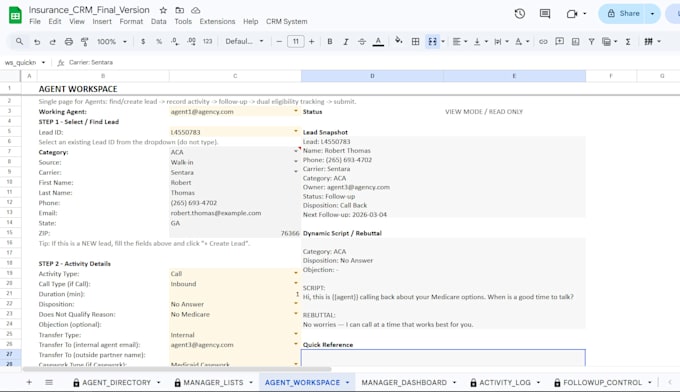The width and height of the screenshot is (680, 392).
Task: Print the spreadsheet
Action: (69, 42)
